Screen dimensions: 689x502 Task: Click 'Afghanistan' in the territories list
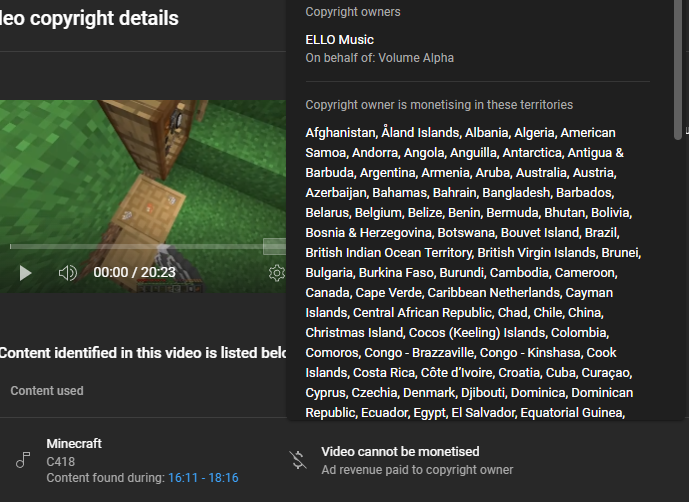click(341, 133)
